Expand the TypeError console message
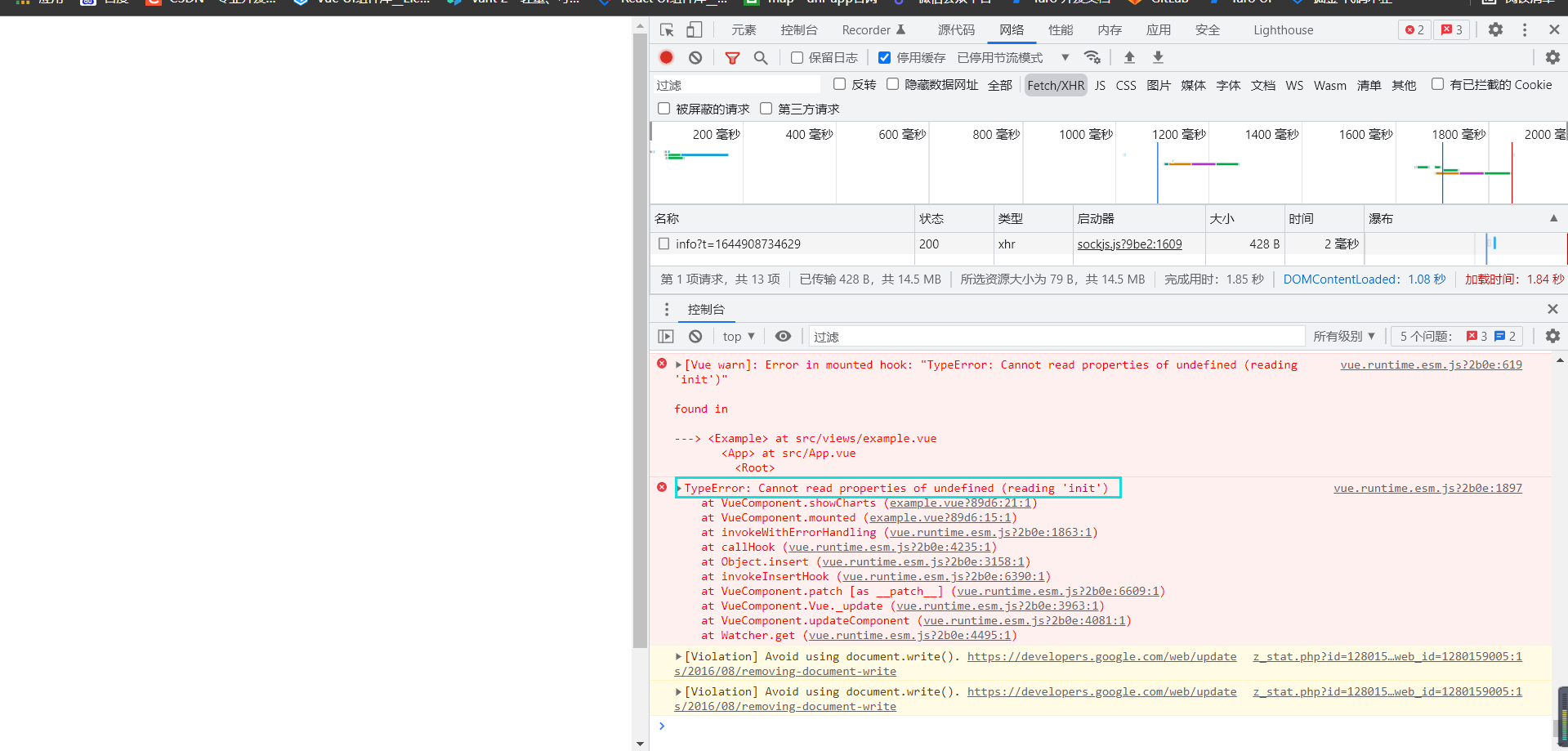The image size is (1568, 751). point(678,488)
